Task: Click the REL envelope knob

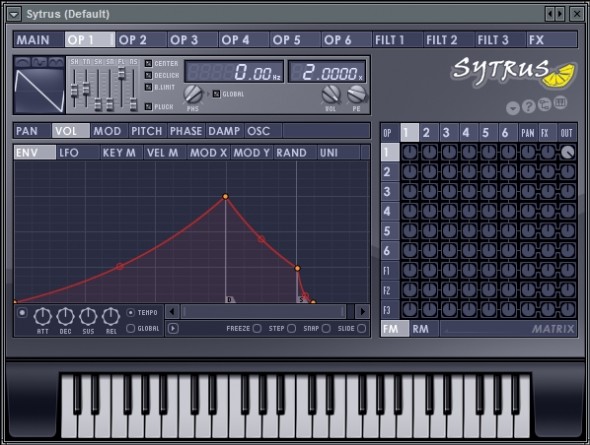Action: tap(111, 316)
